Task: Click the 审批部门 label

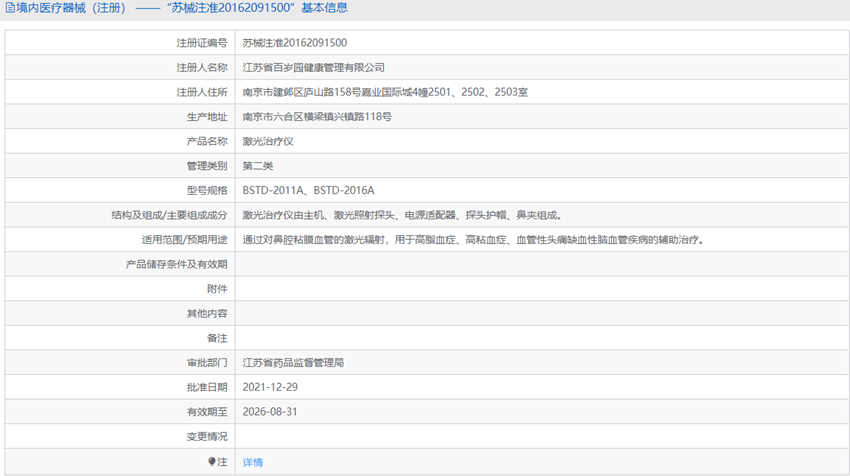Action: tap(207, 363)
